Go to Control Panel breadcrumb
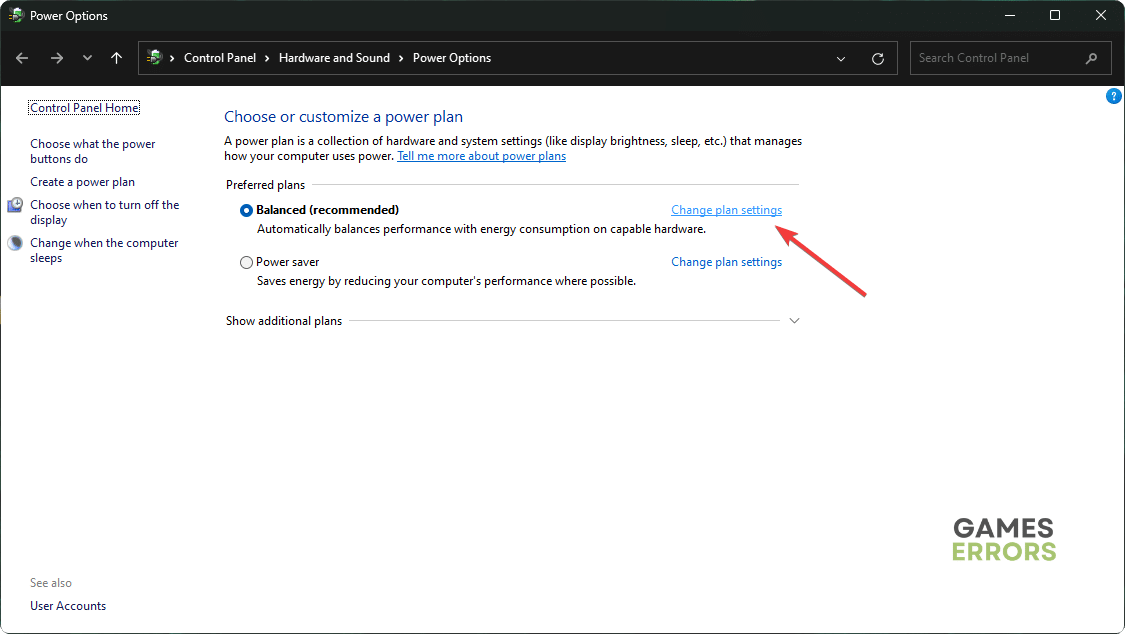The width and height of the screenshot is (1125, 634). (220, 58)
